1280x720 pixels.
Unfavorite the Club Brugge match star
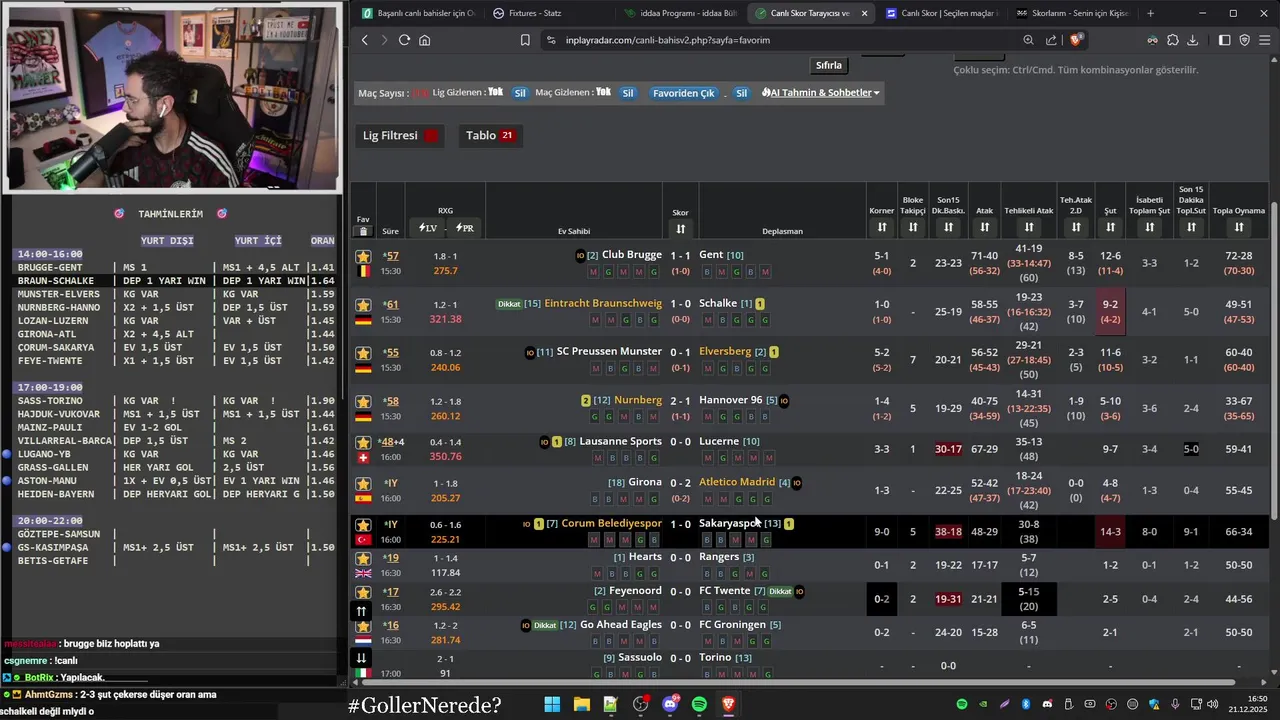point(363,256)
